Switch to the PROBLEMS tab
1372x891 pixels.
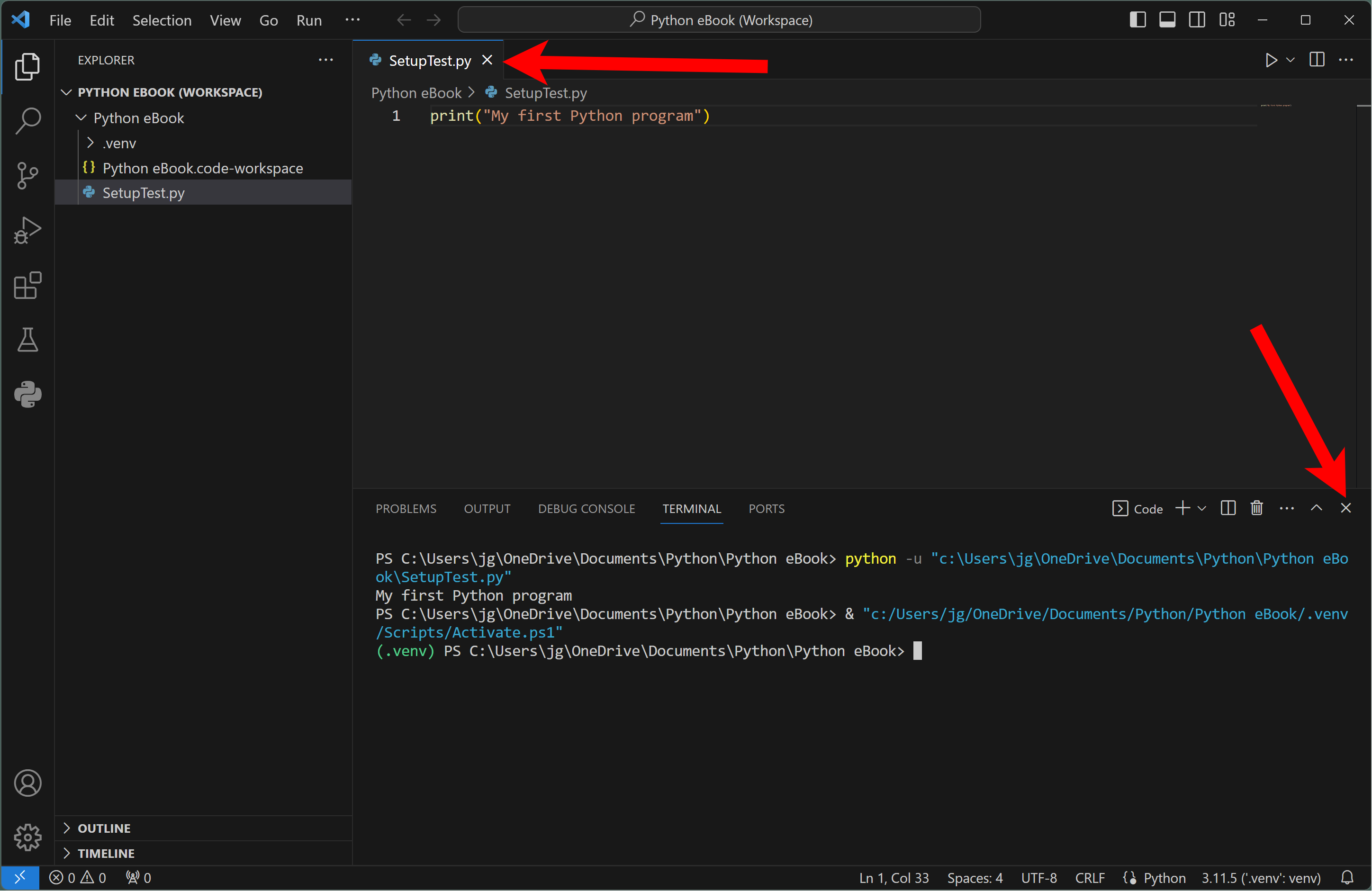pyautogui.click(x=406, y=508)
